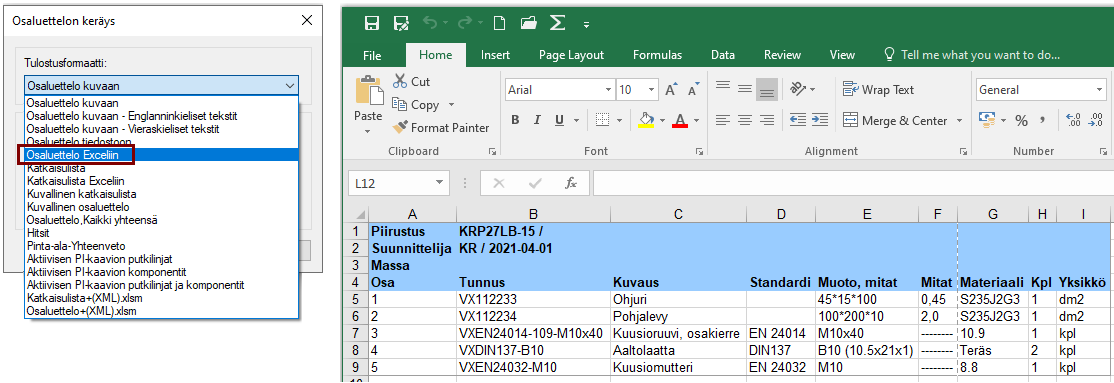Screen dimensions: 1114x383
Task: Toggle Bold formatting
Action: tap(516, 120)
